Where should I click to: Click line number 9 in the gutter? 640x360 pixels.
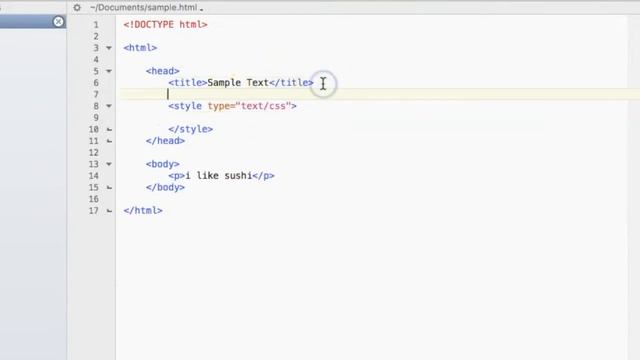click(96, 118)
